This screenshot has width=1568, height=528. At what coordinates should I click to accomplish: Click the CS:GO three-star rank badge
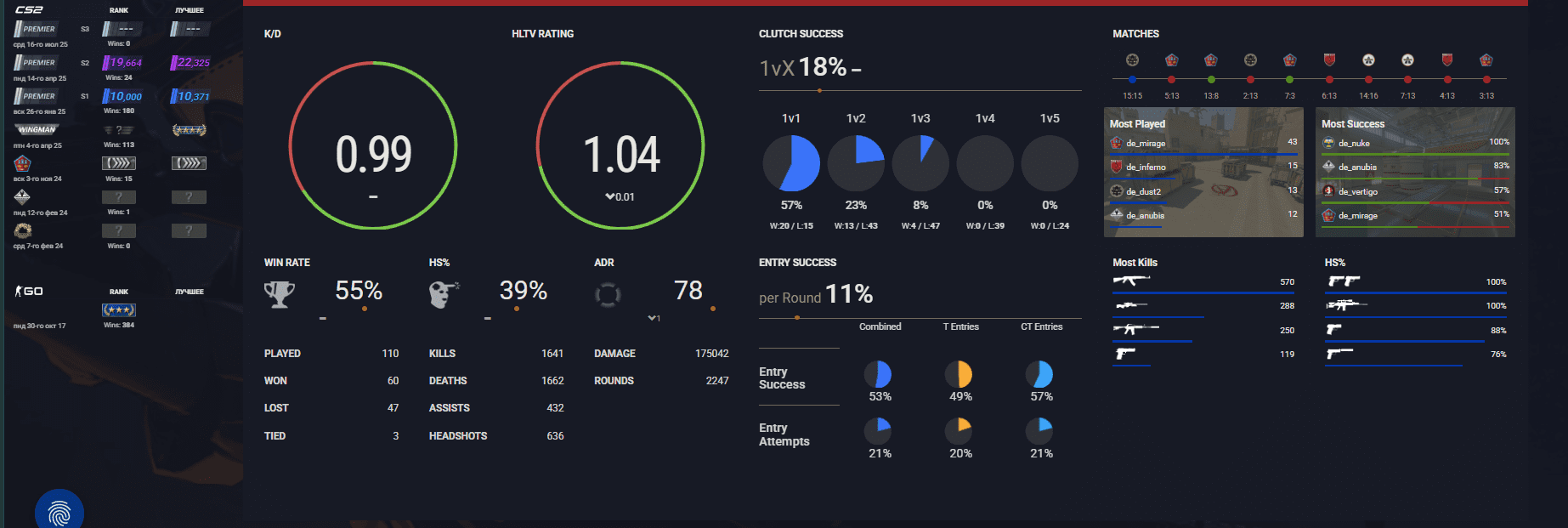[119, 310]
